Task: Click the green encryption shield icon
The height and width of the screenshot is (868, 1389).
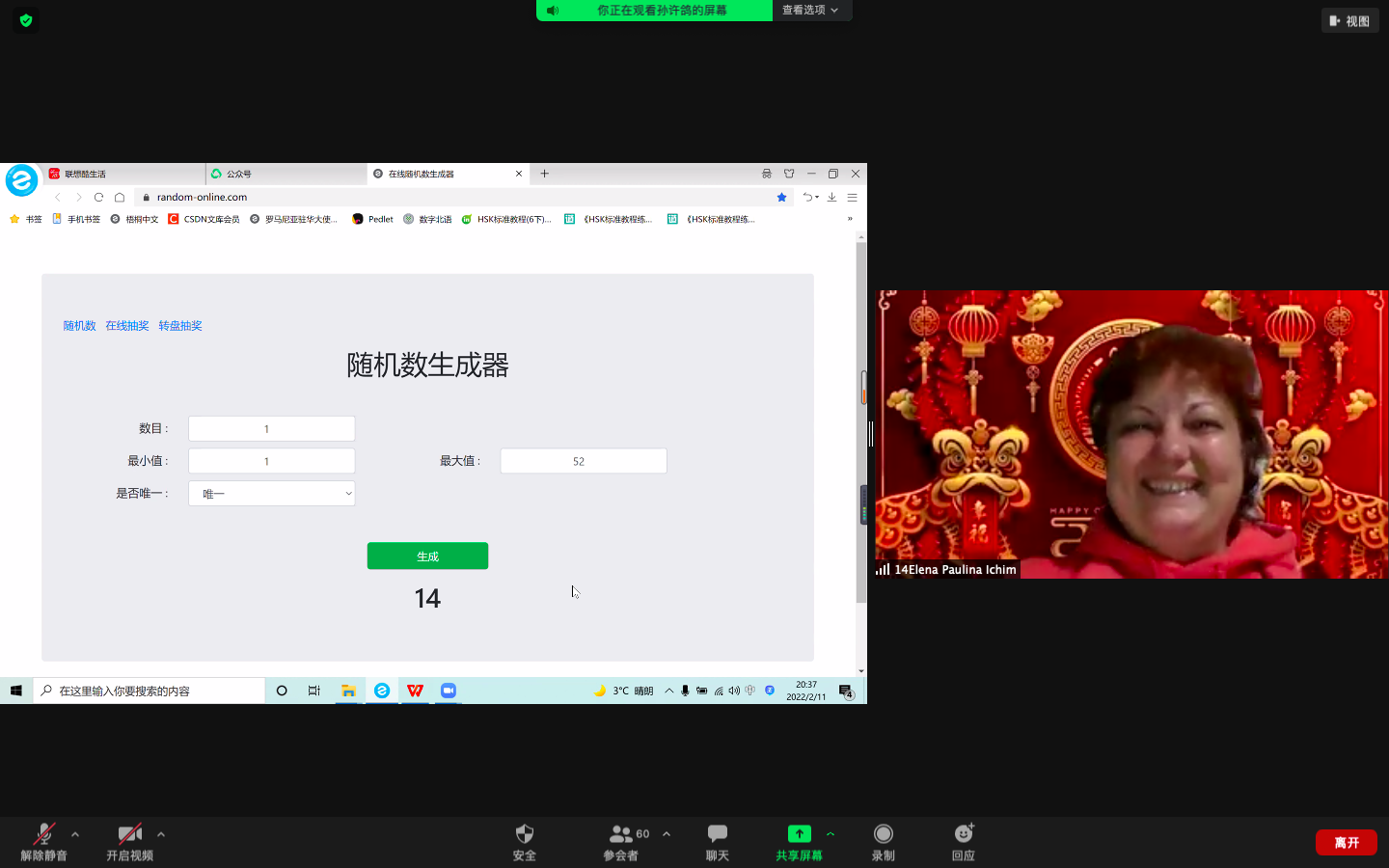Action: point(26,20)
